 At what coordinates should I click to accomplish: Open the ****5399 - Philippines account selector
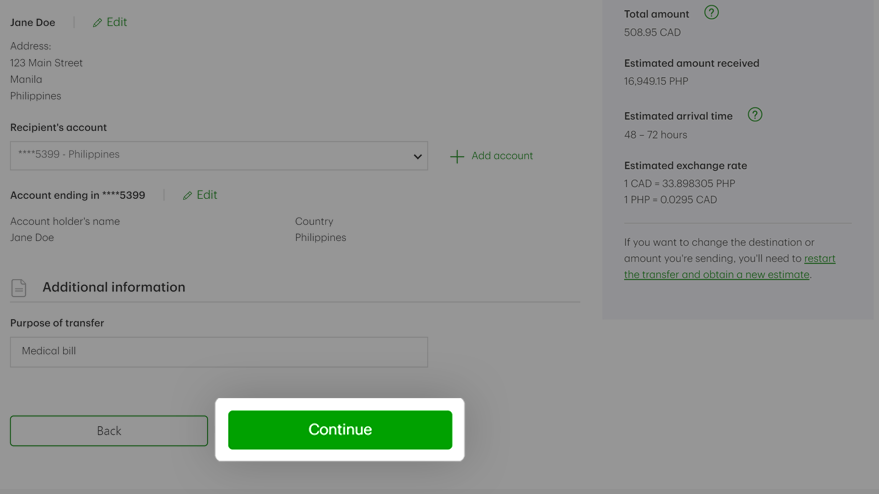219,156
